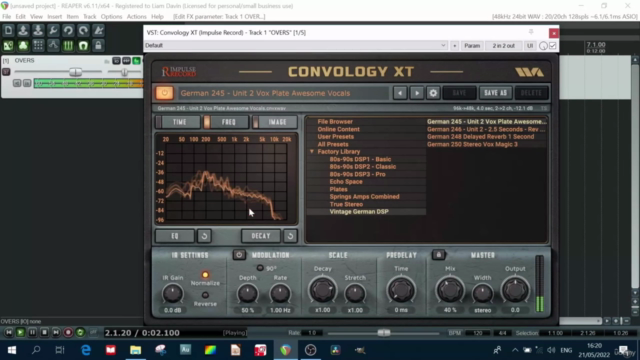Toggle Convology XT power bypass button
The width and height of the screenshot is (640, 360).
tap(164, 93)
